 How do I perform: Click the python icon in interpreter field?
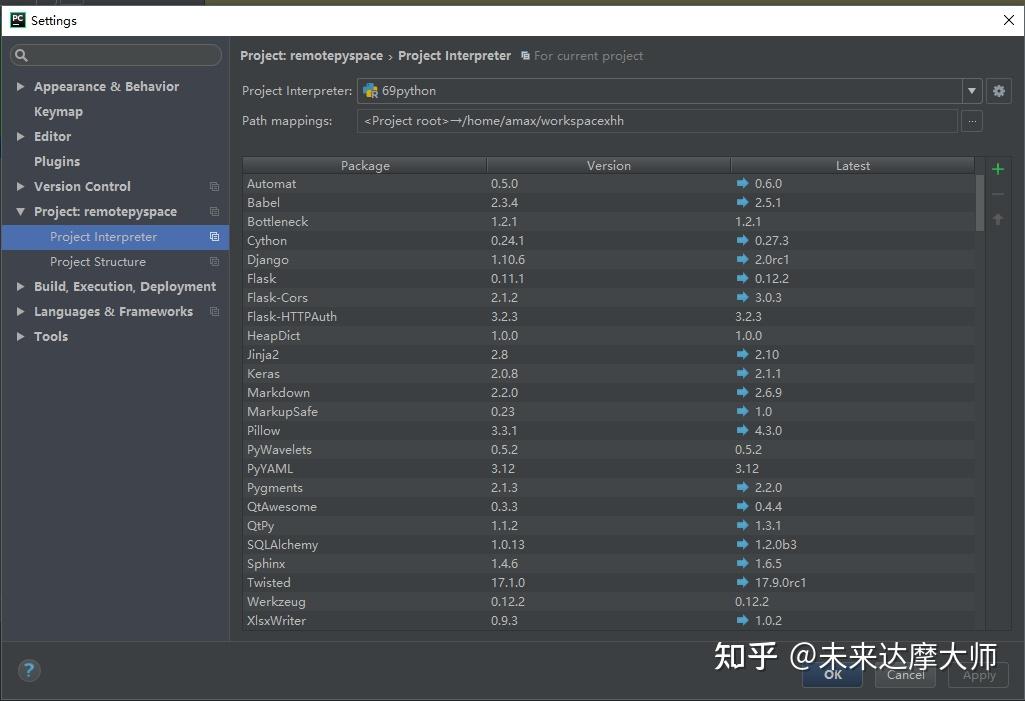pos(370,91)
